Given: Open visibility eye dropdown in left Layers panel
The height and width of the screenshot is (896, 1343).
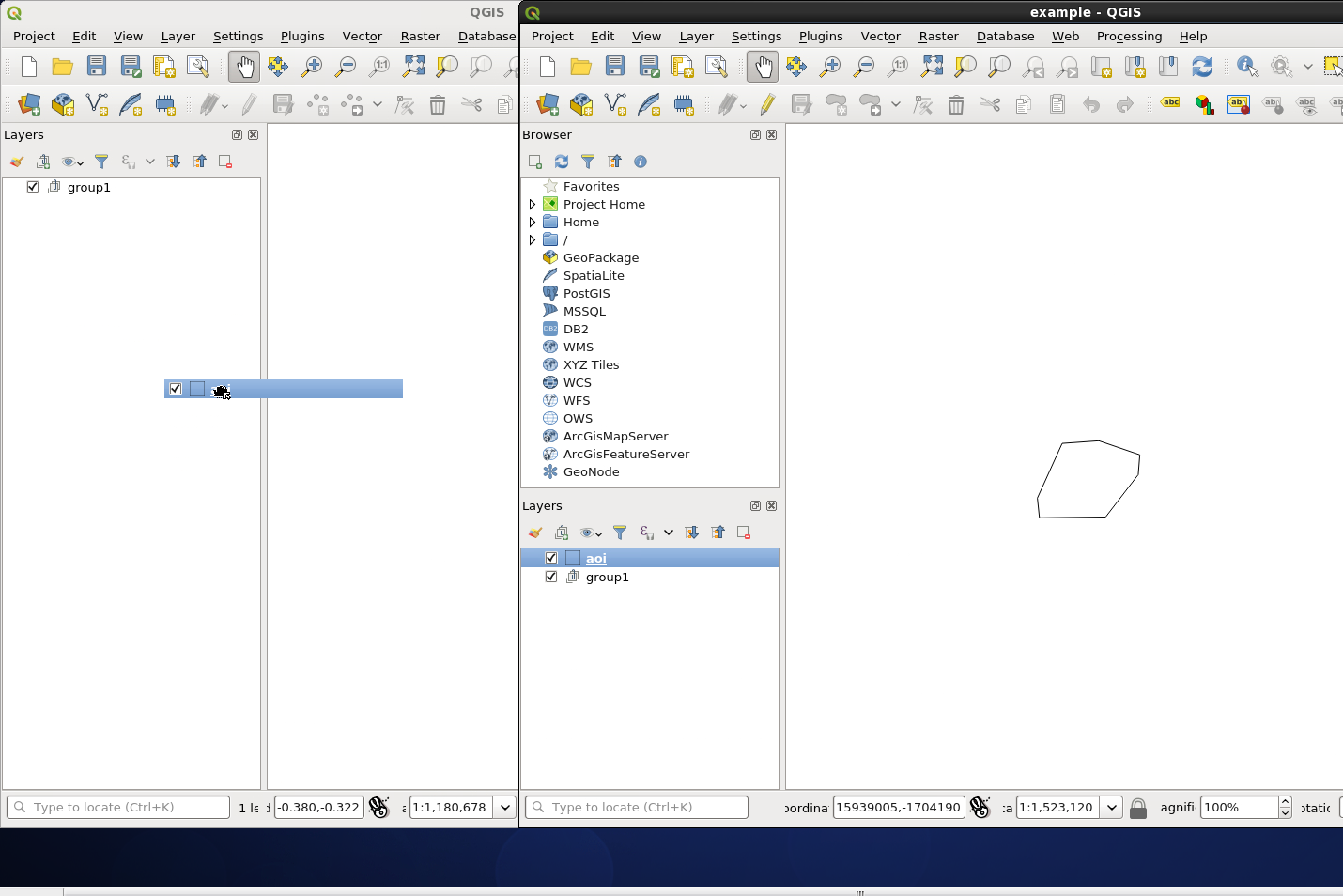Looking at the screenshot, I should [x=72, y=162].
